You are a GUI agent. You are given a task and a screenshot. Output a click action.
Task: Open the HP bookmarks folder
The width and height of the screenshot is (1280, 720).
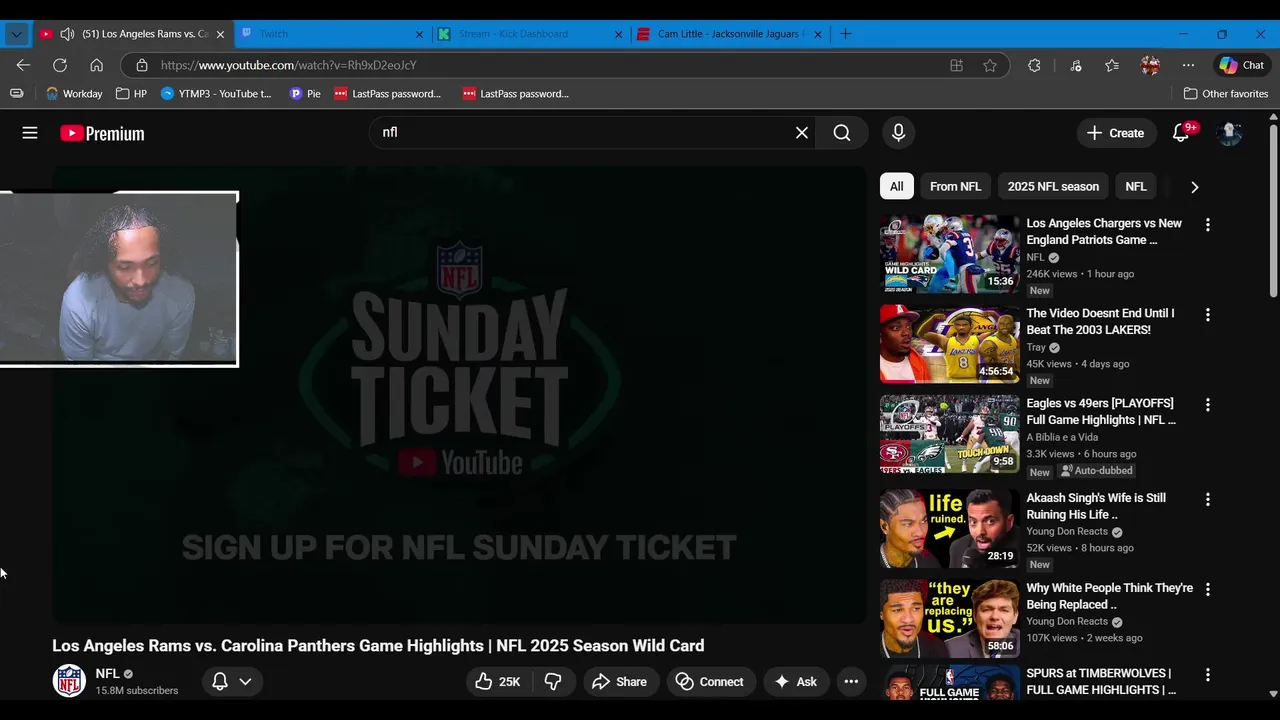pyautogui.click(x=131, y=94)
